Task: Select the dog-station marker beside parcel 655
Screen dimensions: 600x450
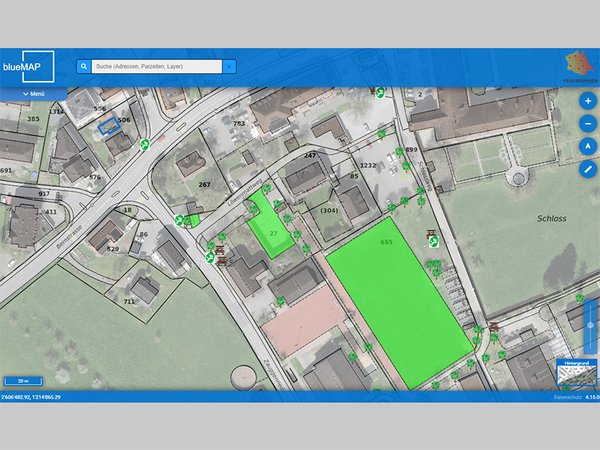Action: 434,242
